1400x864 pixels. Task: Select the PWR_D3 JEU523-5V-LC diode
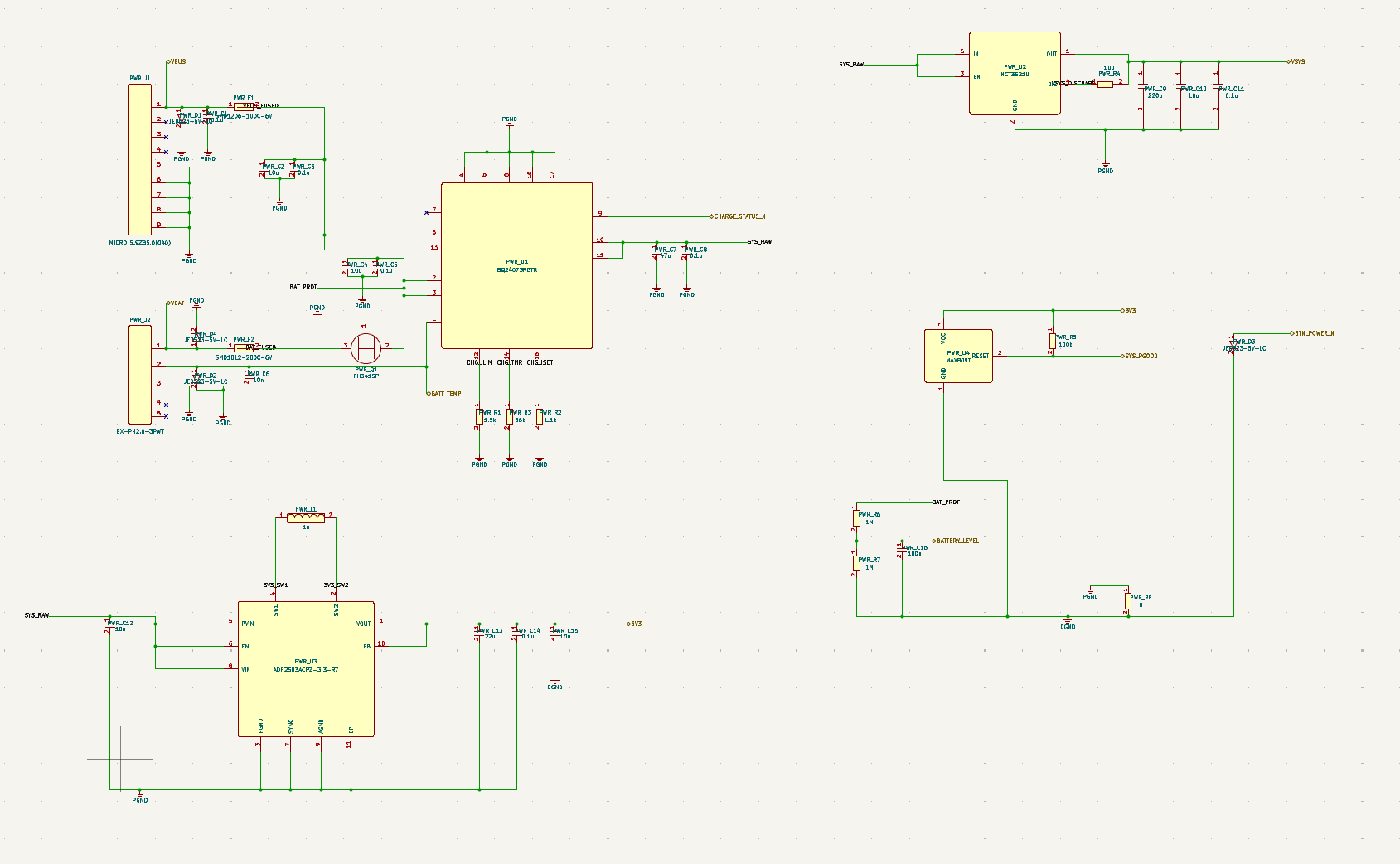(1233, 344)
